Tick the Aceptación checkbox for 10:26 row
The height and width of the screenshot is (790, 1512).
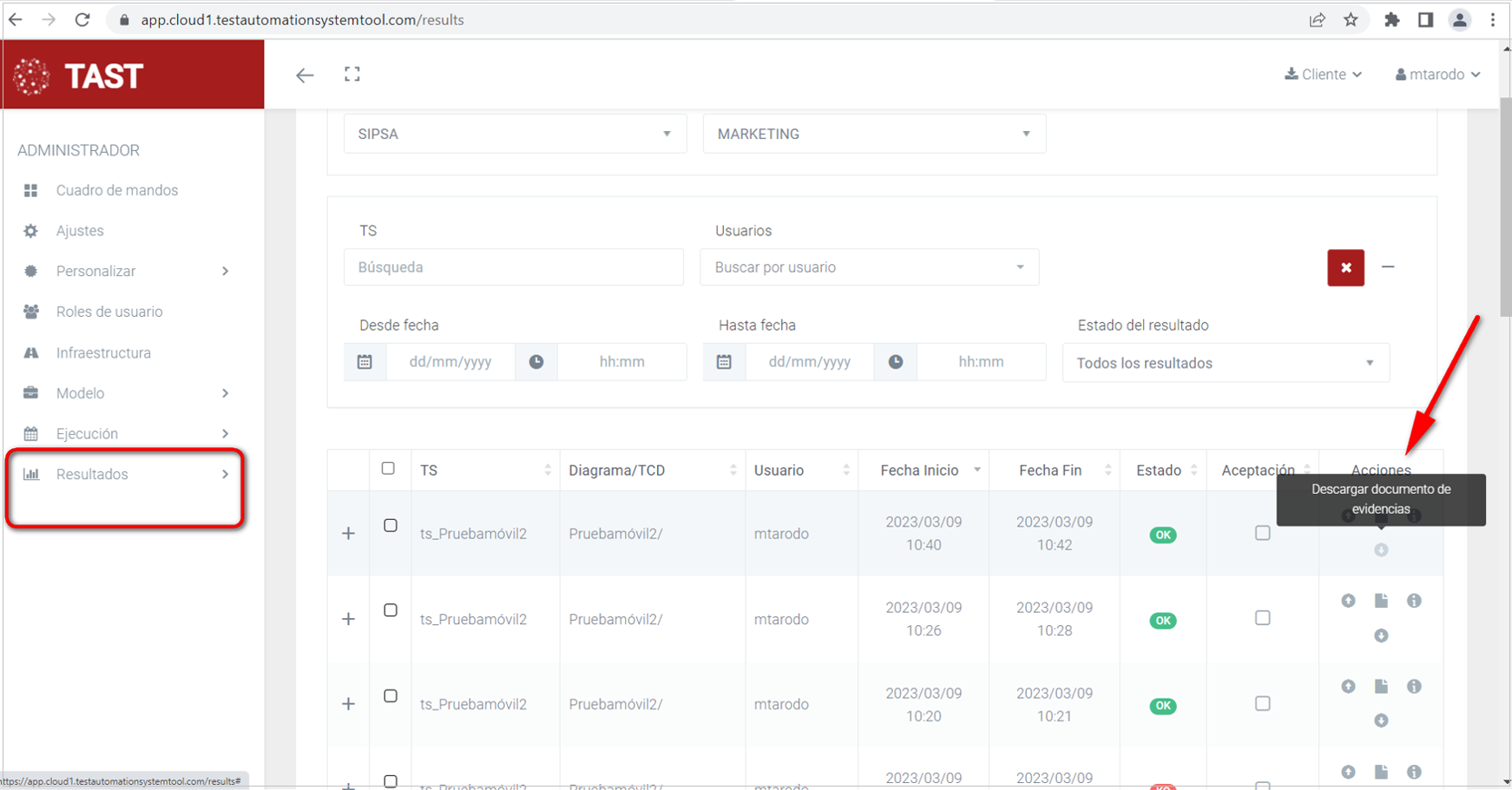(1263, 618)
